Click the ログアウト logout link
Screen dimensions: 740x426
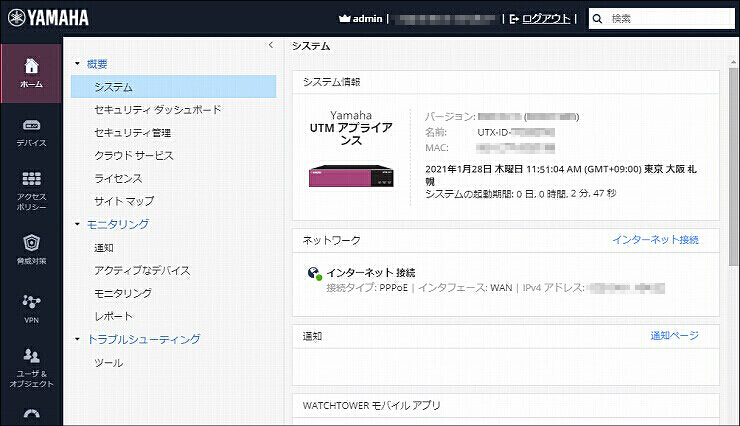pos(546,19)
